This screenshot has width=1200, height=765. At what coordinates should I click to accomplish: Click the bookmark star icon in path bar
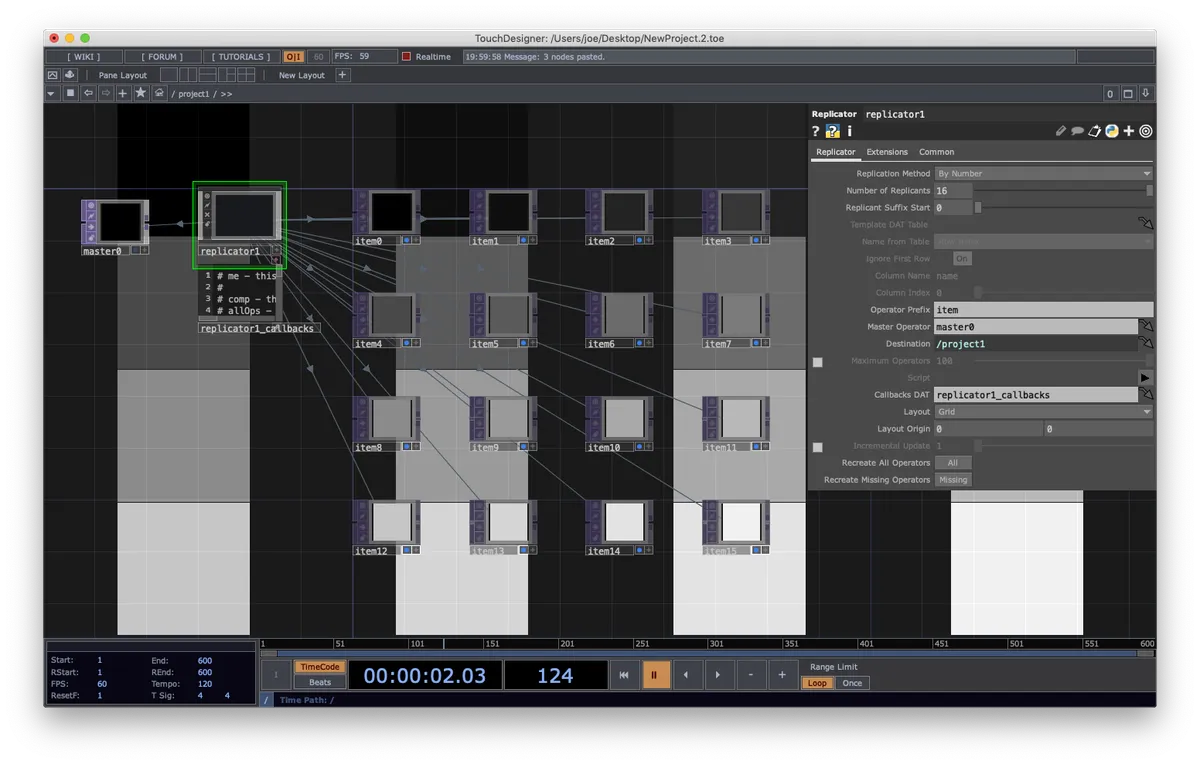140,93
